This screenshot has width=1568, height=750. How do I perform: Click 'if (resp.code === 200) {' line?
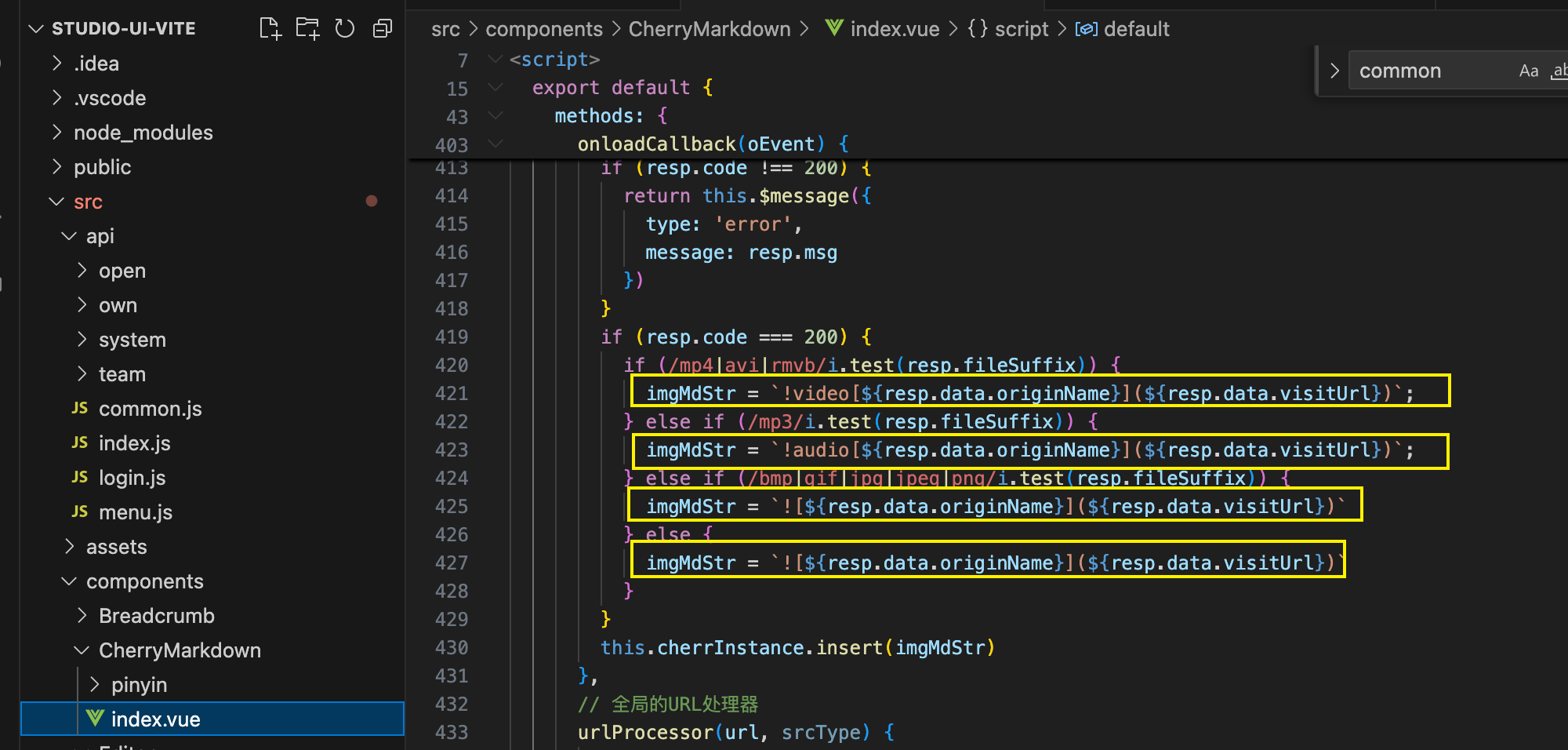[735, 337]
